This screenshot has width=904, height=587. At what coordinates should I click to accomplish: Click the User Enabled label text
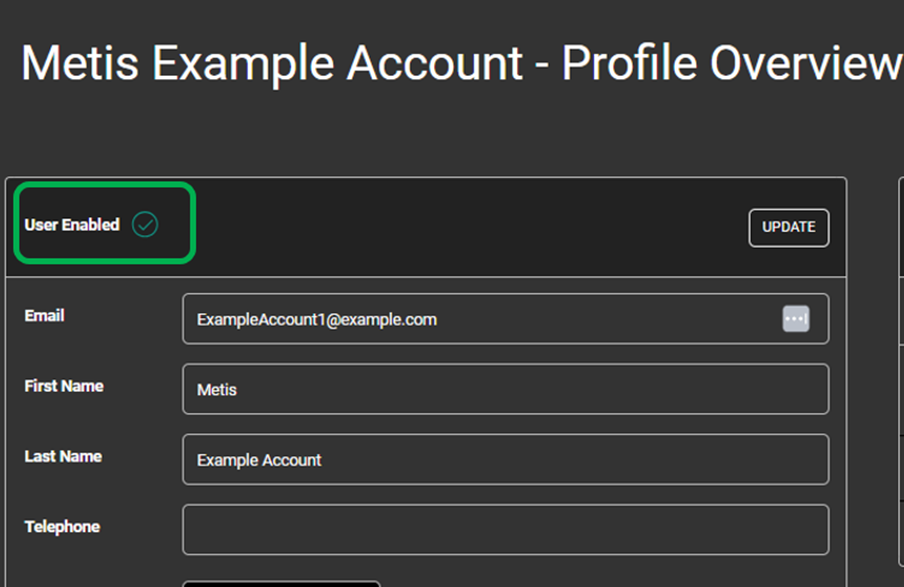tap(72, 224)
